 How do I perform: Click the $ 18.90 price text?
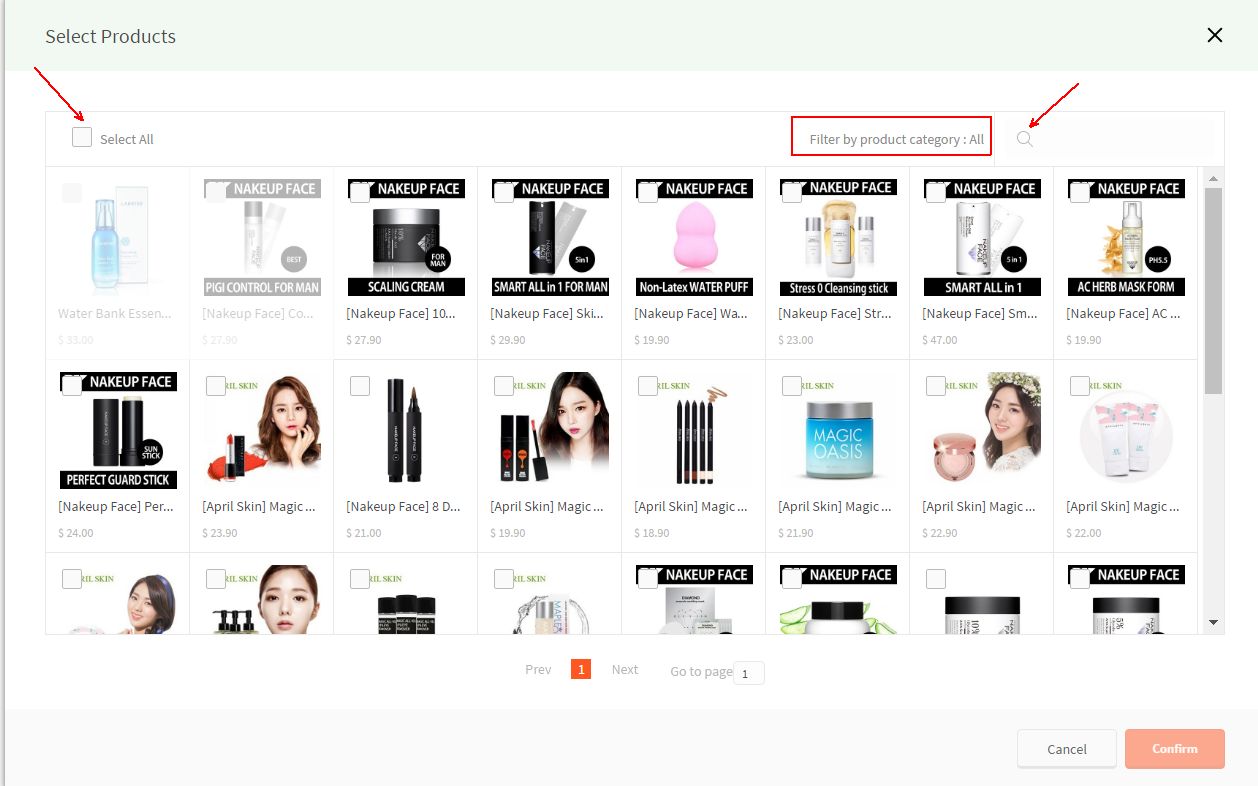point(652,533)
